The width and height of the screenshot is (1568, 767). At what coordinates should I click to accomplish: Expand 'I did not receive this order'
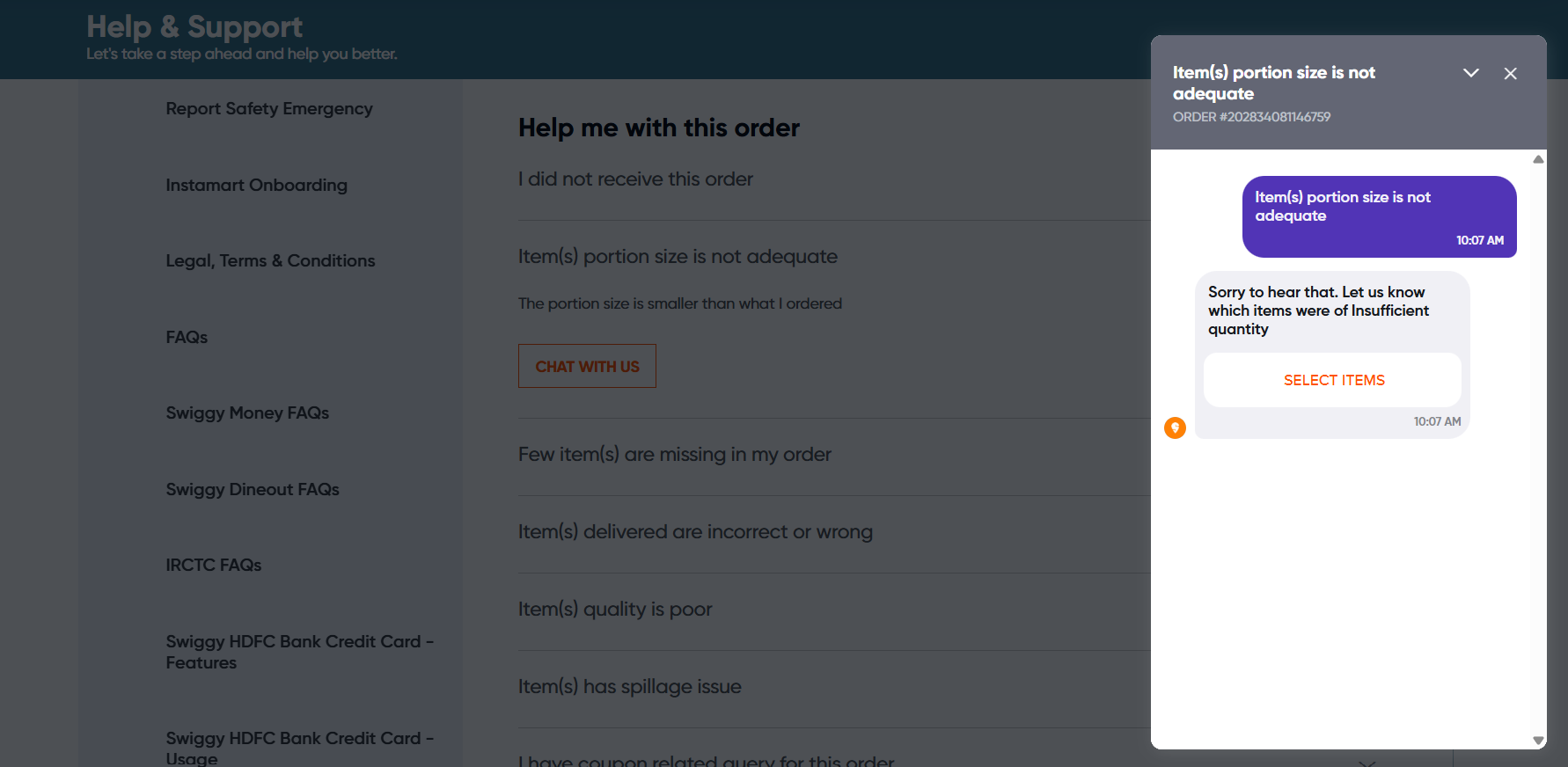tap(635, 179)
